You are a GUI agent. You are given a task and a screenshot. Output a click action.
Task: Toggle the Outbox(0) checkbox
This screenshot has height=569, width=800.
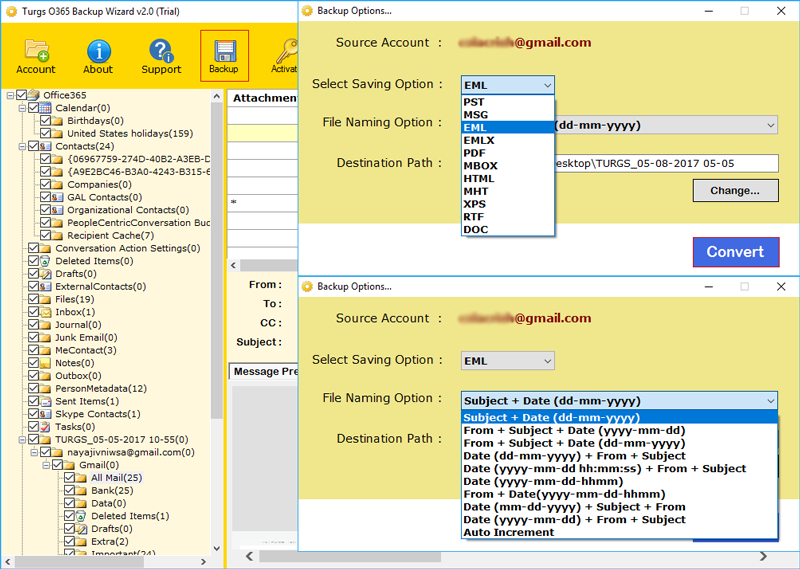[34, 376]
